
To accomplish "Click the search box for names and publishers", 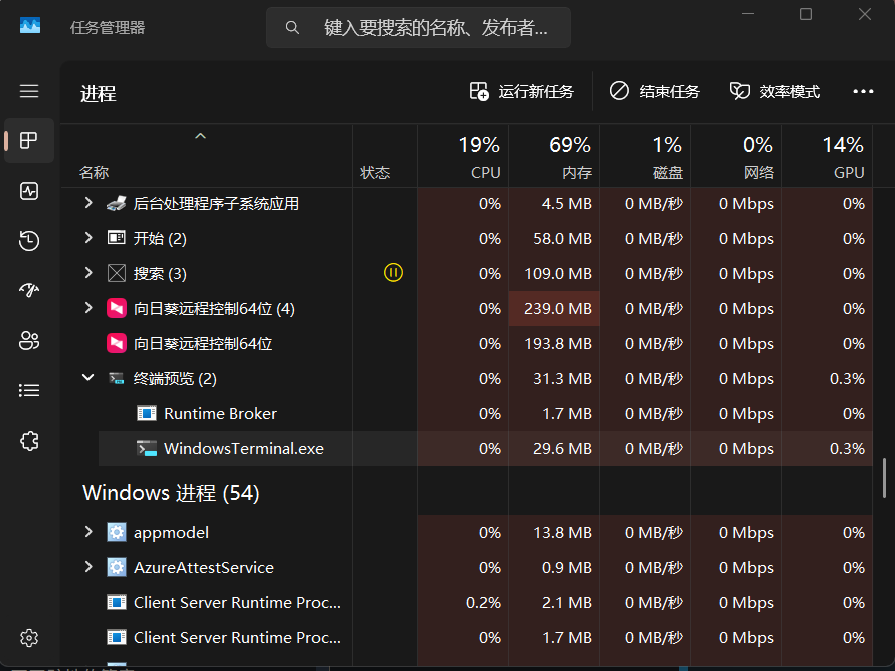I will (418, 27).
